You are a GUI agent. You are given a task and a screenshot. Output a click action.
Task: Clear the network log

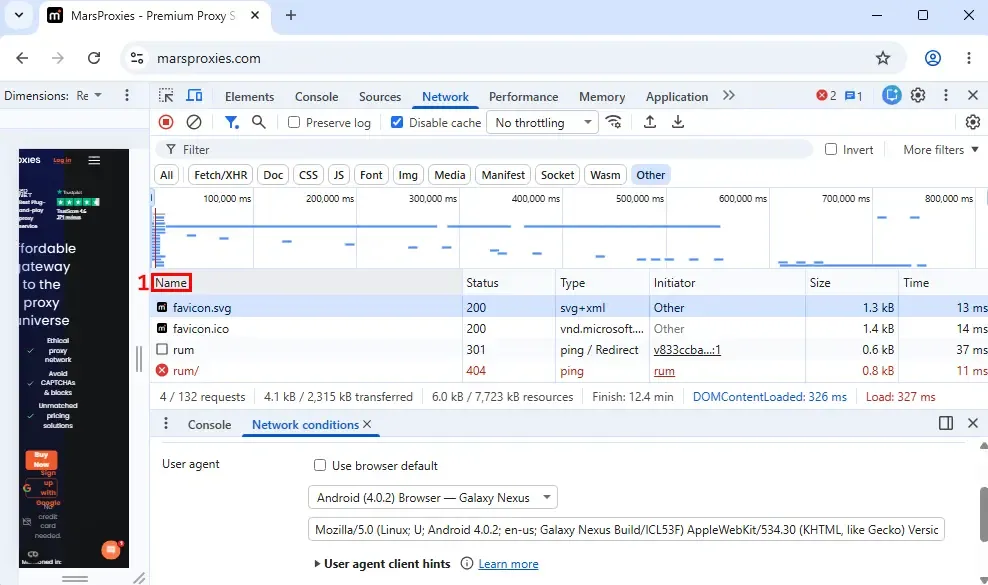(194, 122)
